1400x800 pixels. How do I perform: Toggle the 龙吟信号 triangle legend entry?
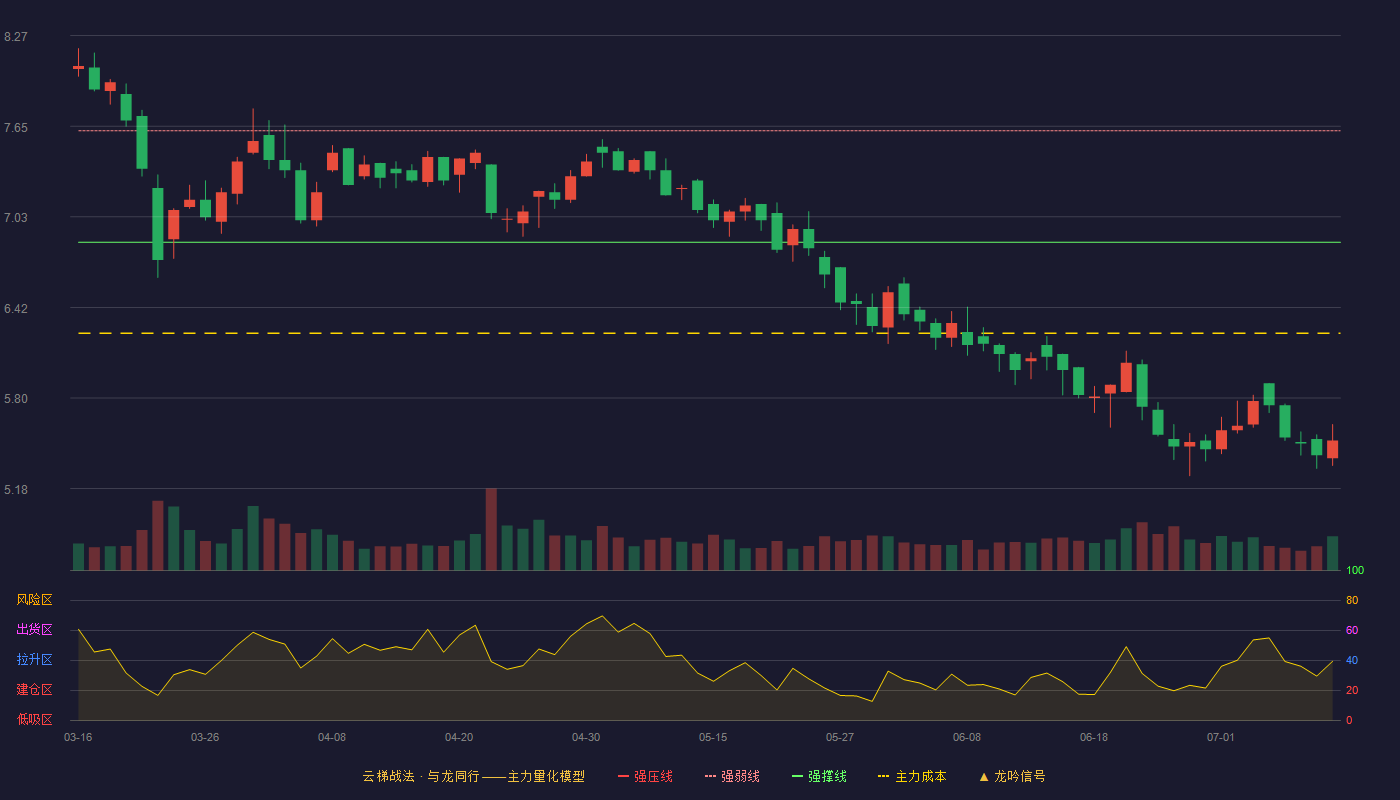point(1011,776)
